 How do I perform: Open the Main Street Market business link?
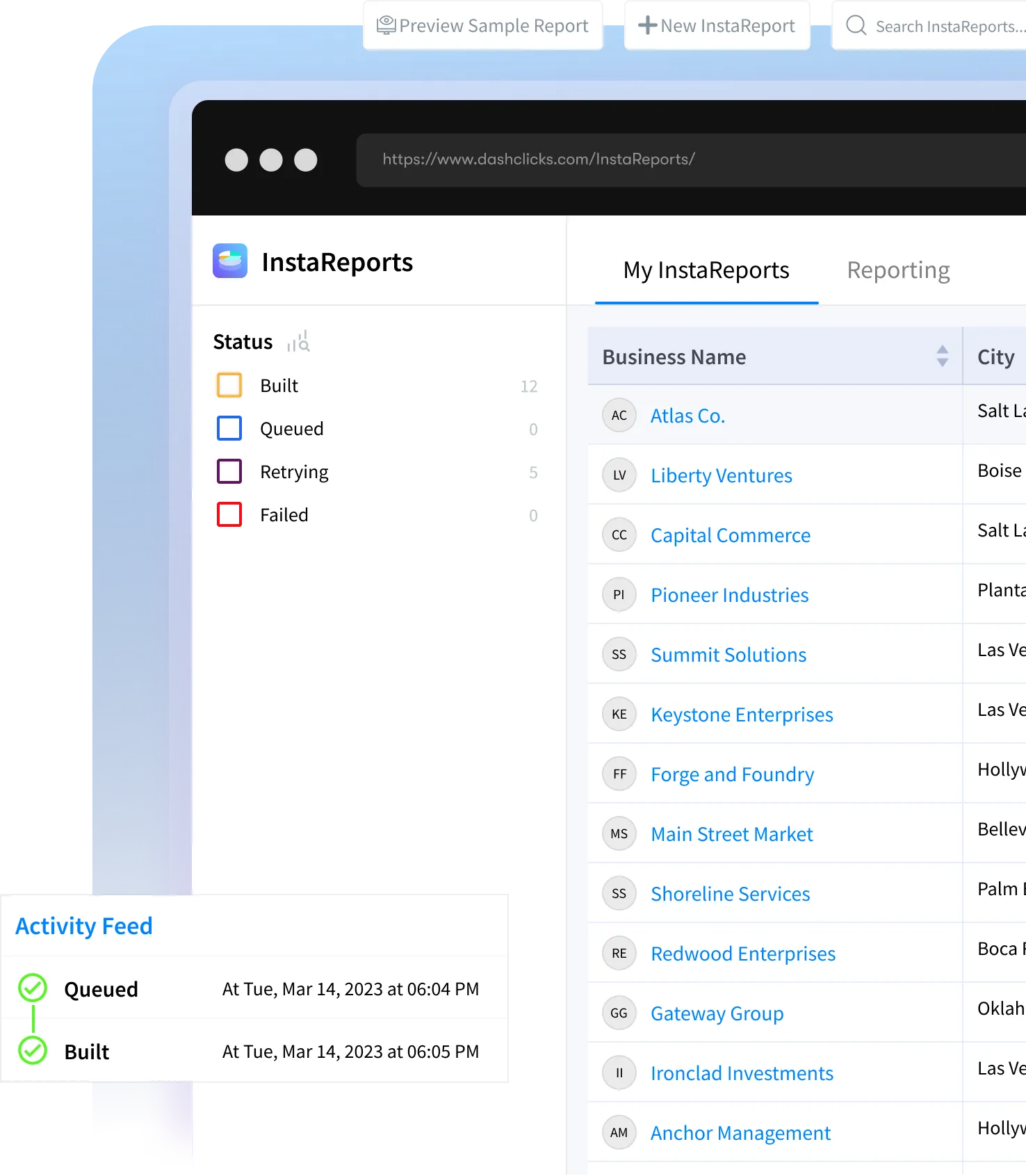point(732,834)
